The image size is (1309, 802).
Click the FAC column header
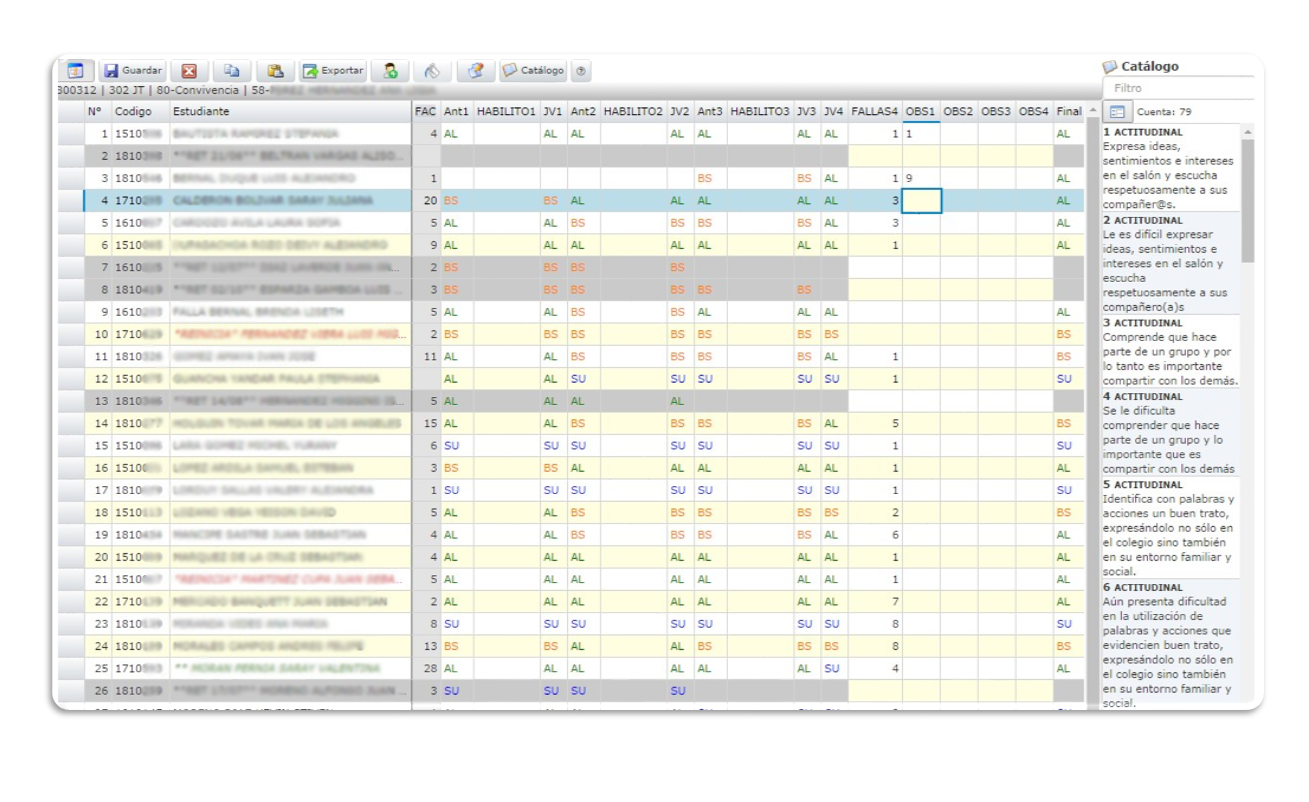426,111
